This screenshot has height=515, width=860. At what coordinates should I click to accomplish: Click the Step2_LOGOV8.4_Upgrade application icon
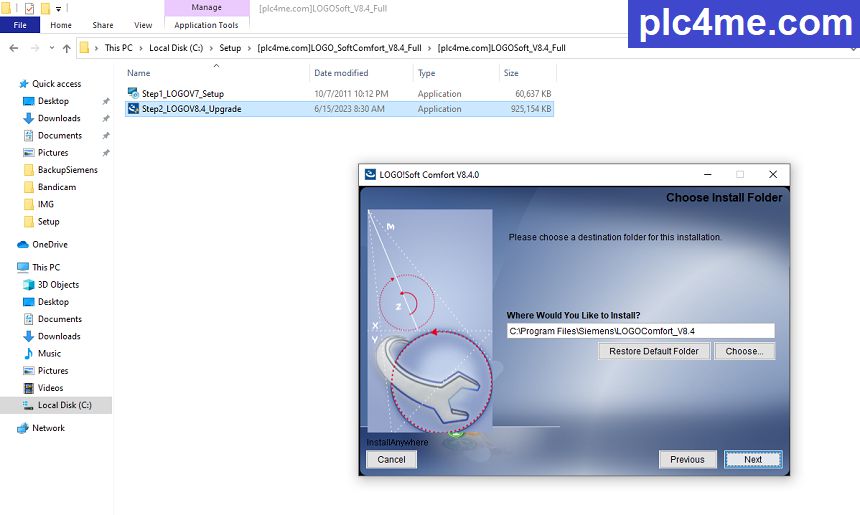pyautogui.click(x=133, y=109)
